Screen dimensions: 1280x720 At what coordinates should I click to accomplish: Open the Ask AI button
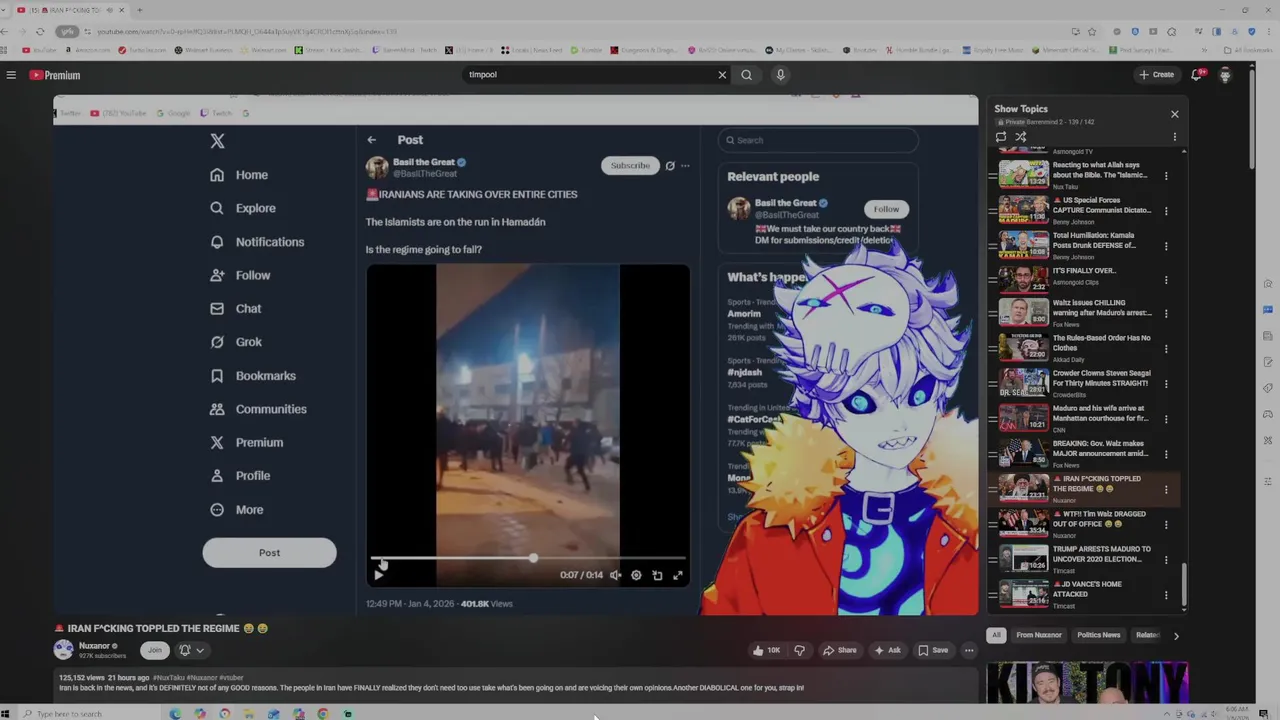pos(887,650)
